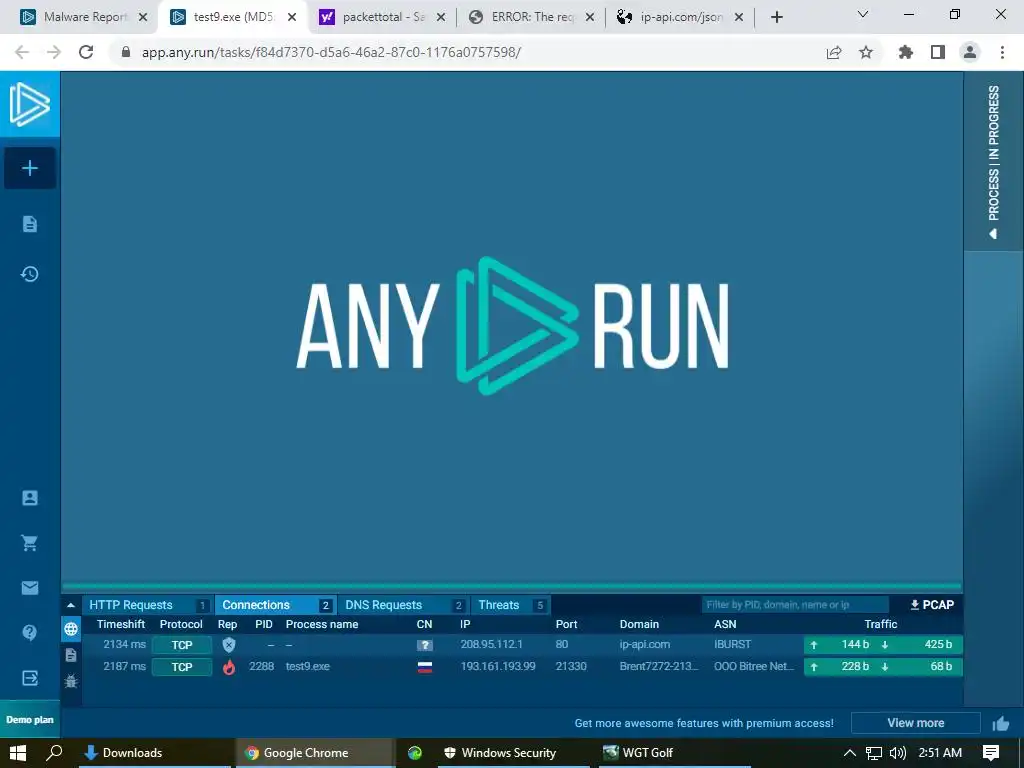This screenshot has width=1024, height=768.
Task: Click the Timeshift column header
Action: click(x=121, y=624)
